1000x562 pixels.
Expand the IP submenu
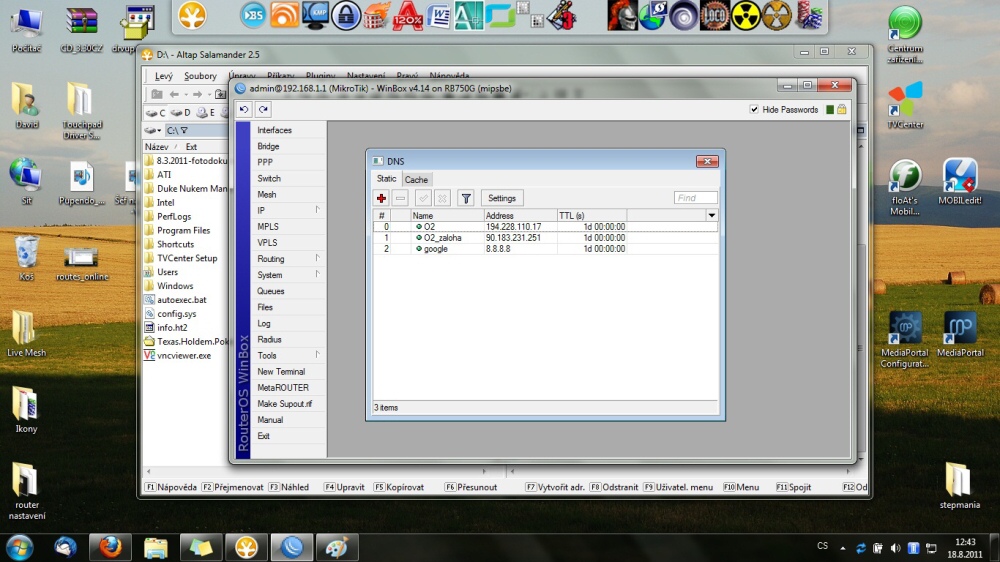288,211
